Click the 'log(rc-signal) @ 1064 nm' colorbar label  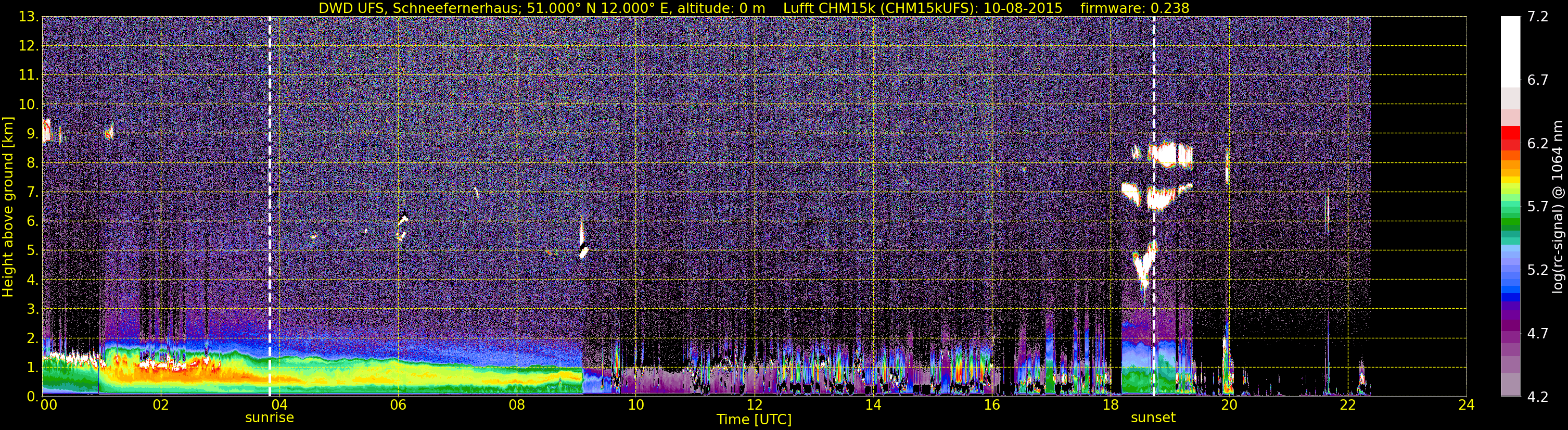click(x=1557, y=207)
